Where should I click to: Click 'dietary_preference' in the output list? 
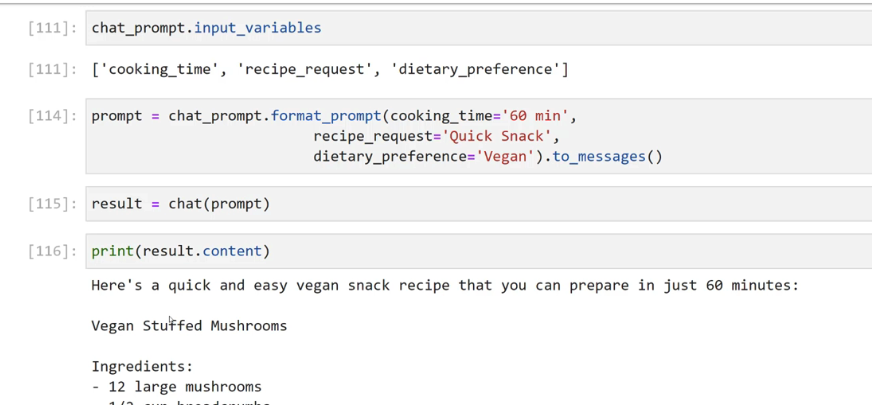[483, 70]
